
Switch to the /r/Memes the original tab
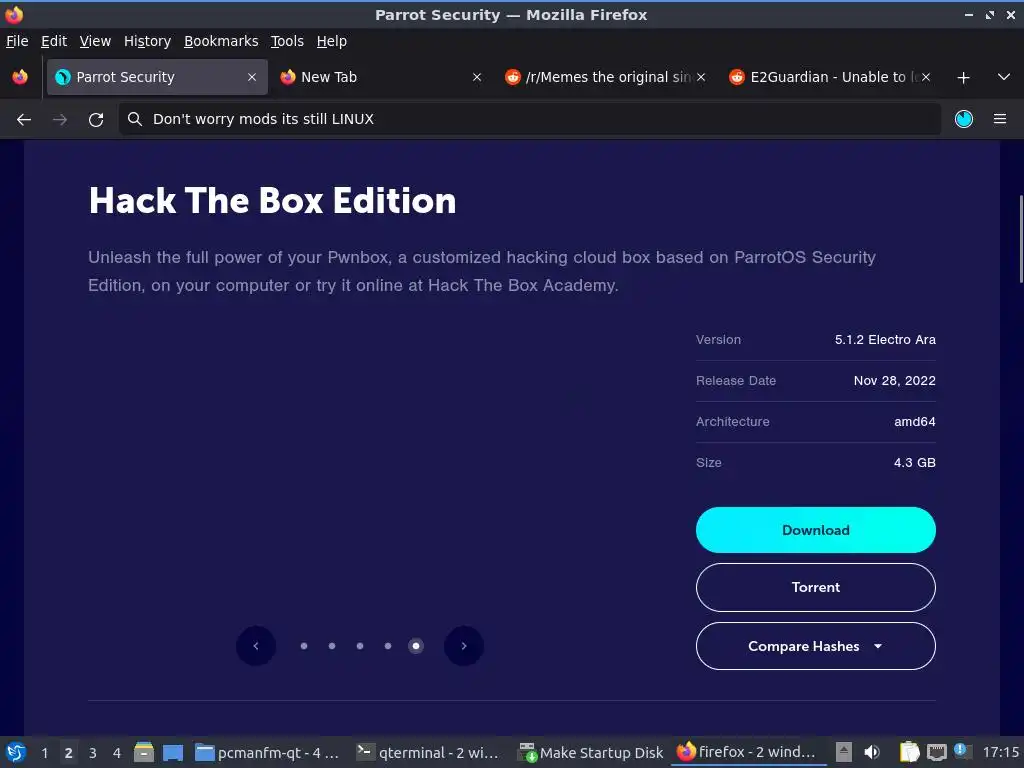coord(606,77)
